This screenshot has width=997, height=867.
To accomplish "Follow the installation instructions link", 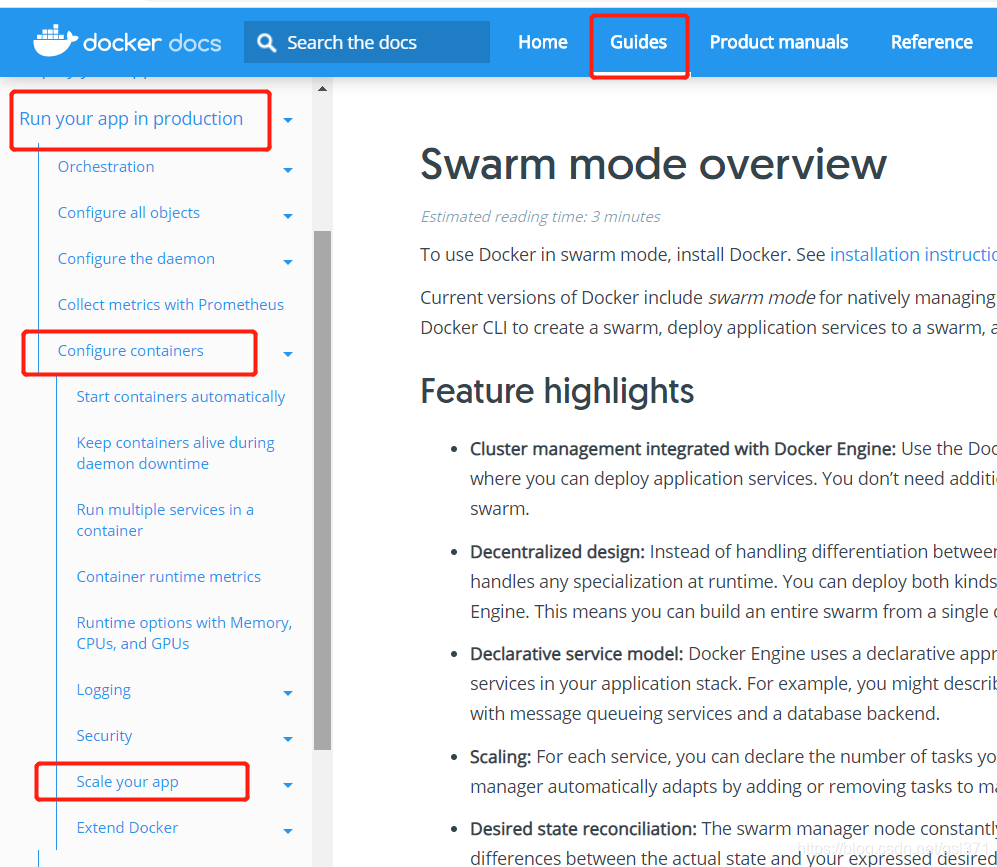I will 913,255.
